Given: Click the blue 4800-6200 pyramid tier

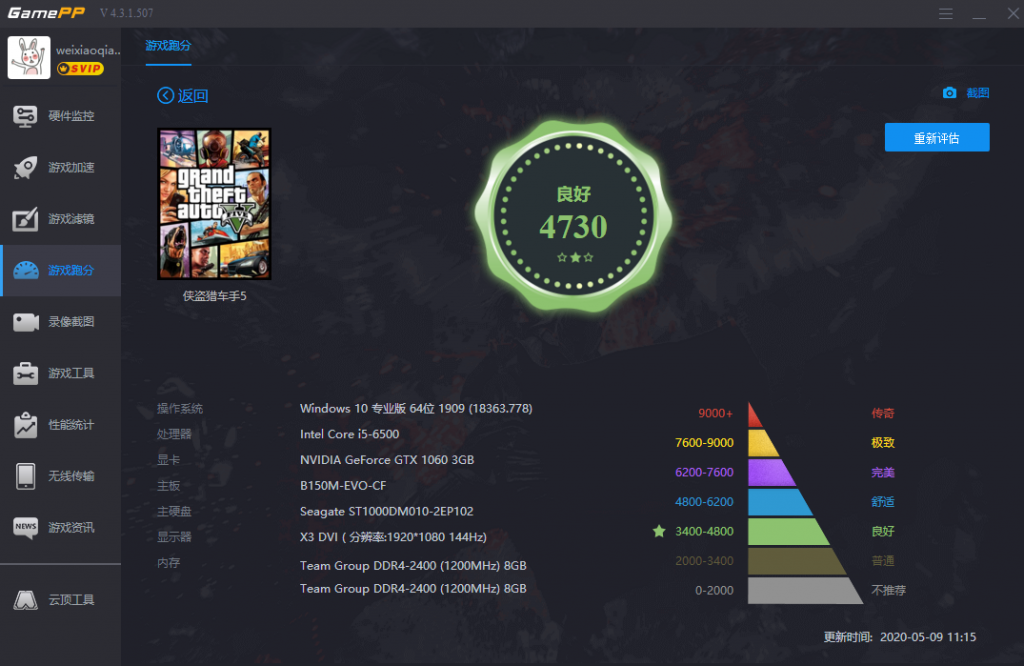Looking at the screenshot, I should [x=778, y=502].
